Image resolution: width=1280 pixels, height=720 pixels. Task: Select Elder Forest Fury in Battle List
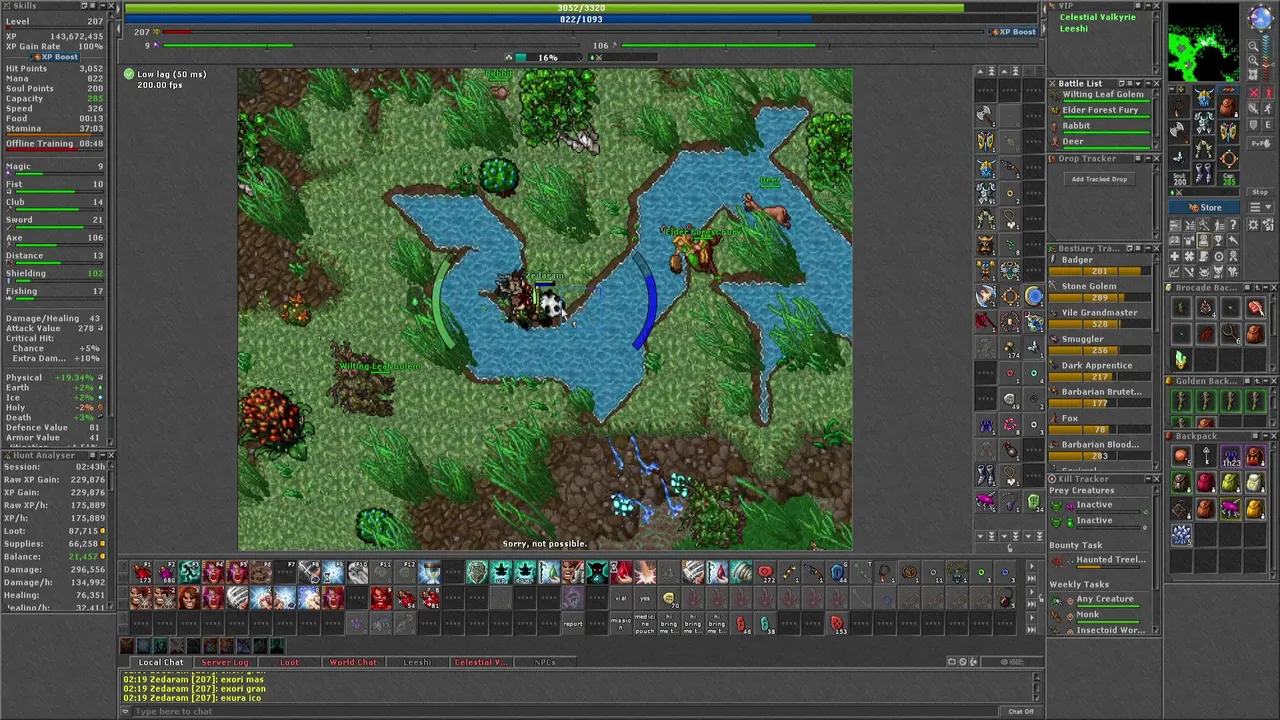(1099, 112)
